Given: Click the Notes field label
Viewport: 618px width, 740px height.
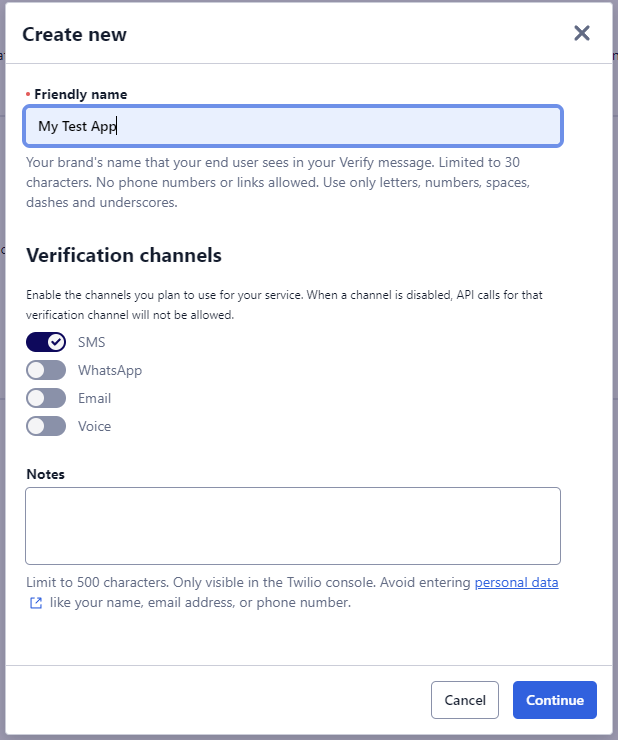Looking at the screenshot, I should (x=45, y=474).
